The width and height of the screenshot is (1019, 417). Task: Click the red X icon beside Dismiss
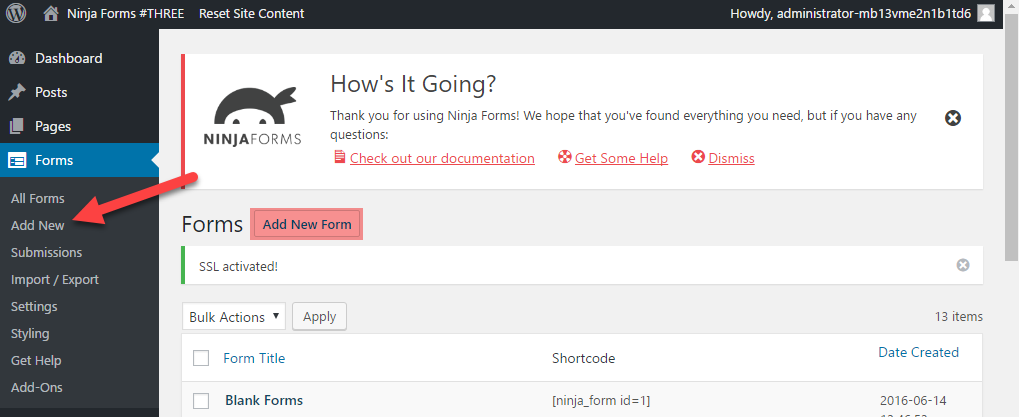(x=698, y=157)
